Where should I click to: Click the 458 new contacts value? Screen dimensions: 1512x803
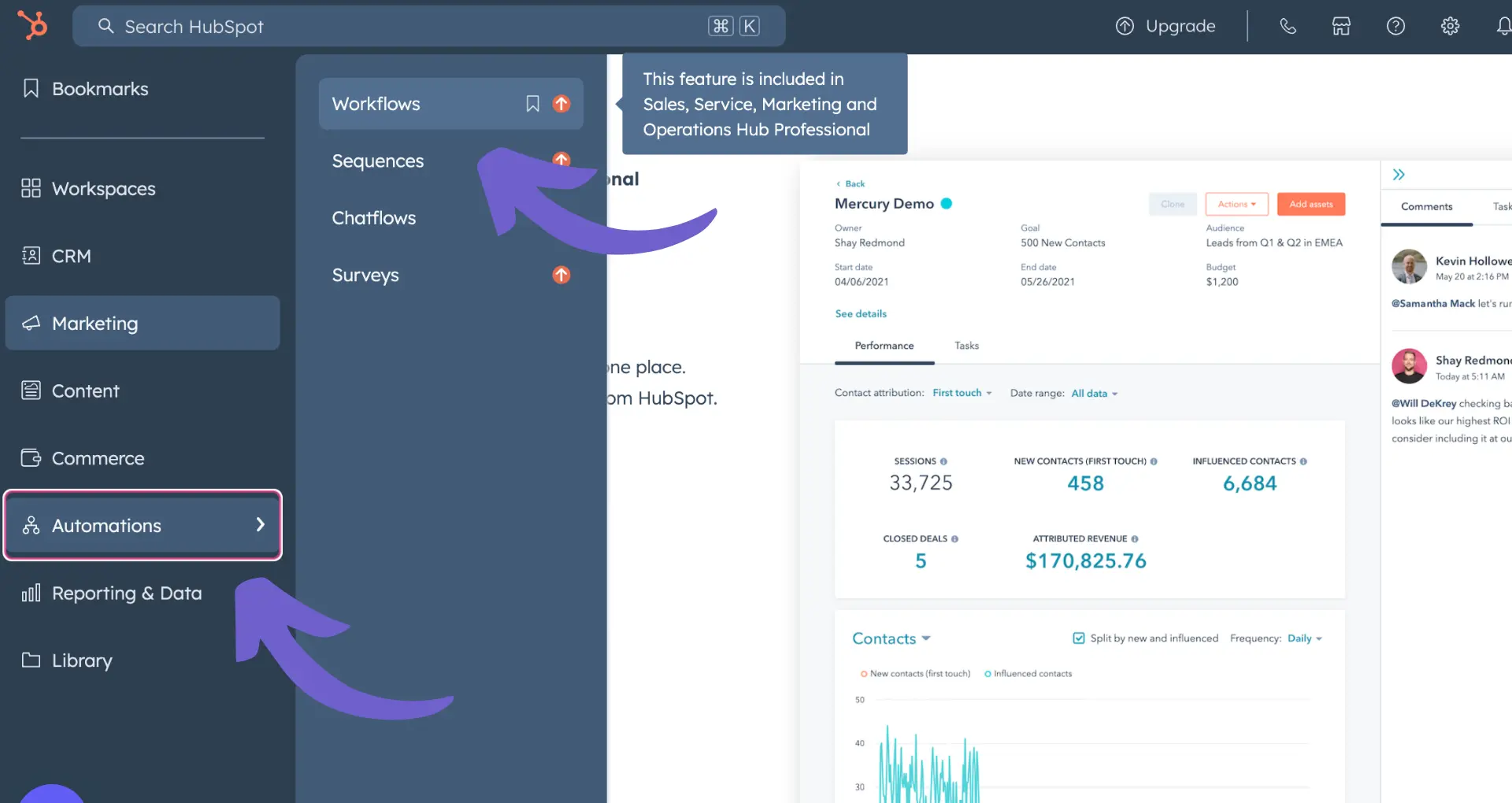click(x=1085, y=483)
